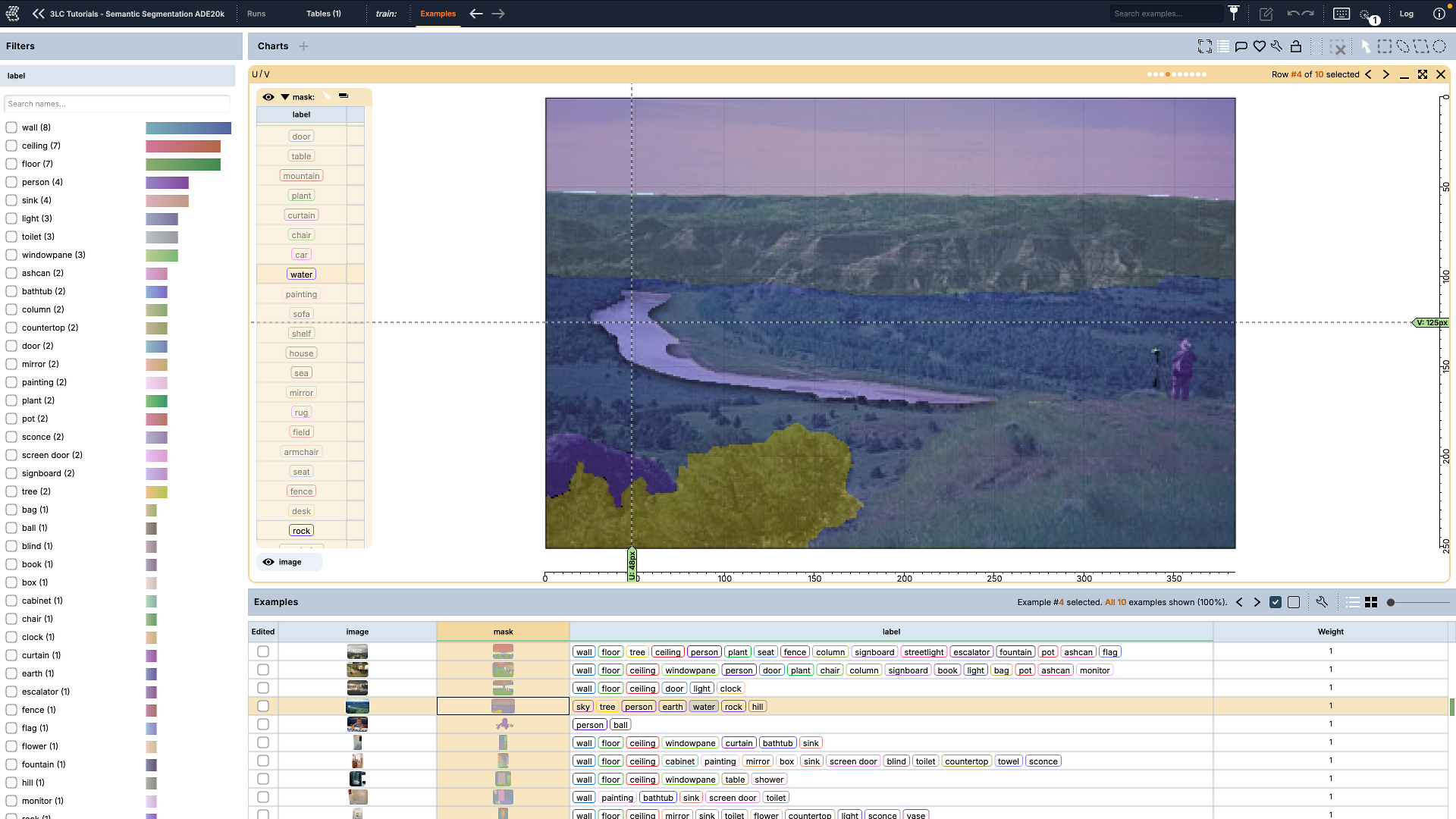Uncheck the filled select-all checkbox in Examples

tap(1276, 602)
